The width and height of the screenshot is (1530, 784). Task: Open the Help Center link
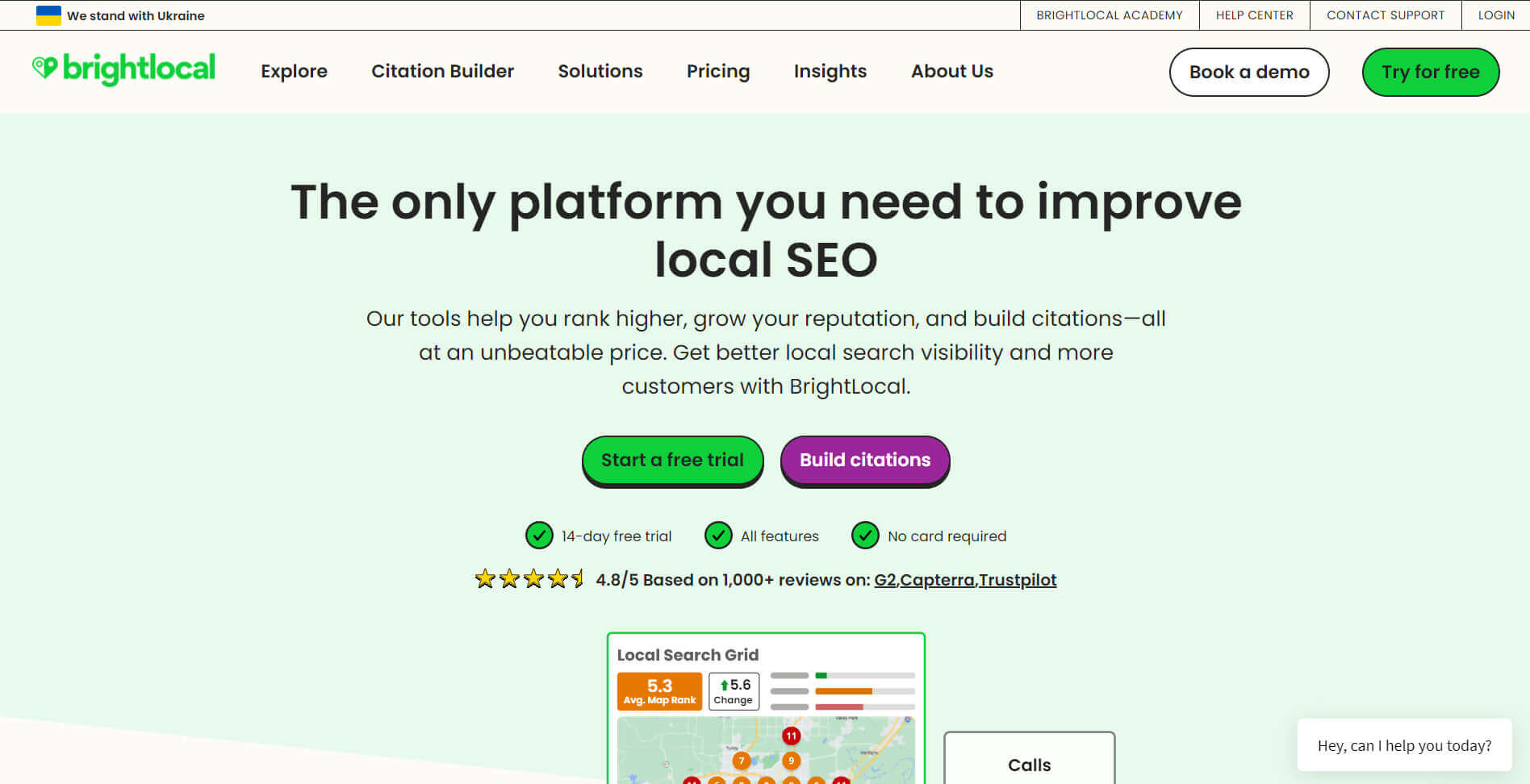1255,15
